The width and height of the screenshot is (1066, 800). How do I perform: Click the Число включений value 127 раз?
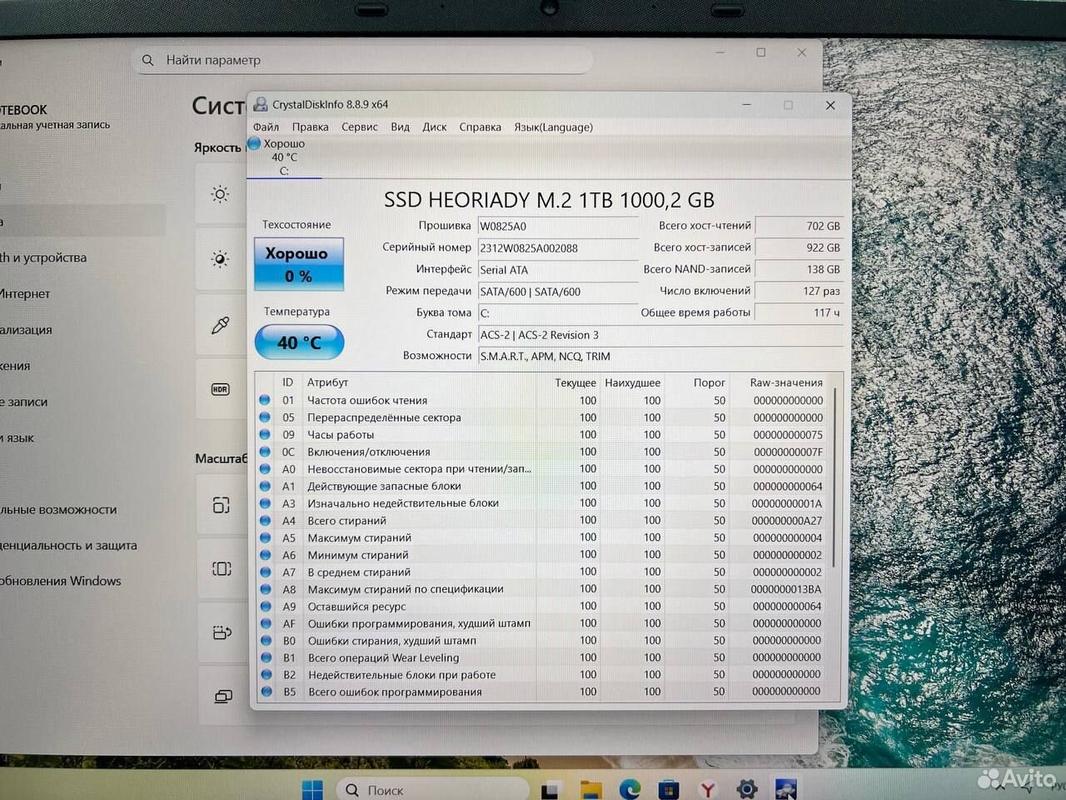coord(800,291)
